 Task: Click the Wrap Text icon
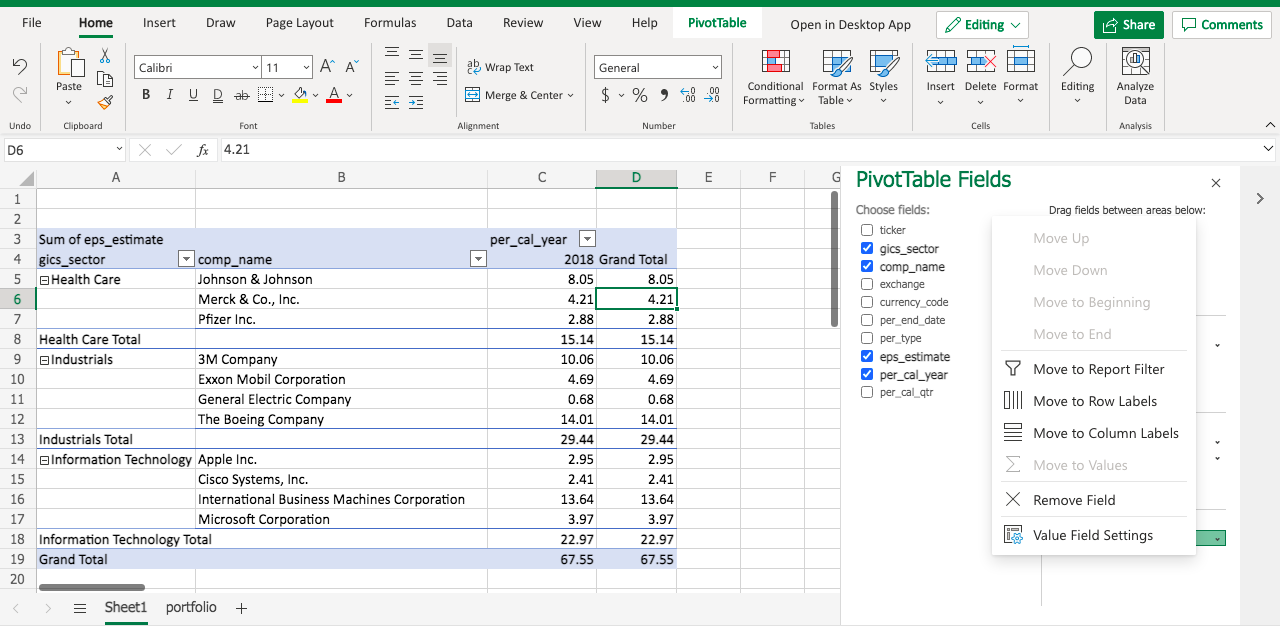[x=474, y=67]
